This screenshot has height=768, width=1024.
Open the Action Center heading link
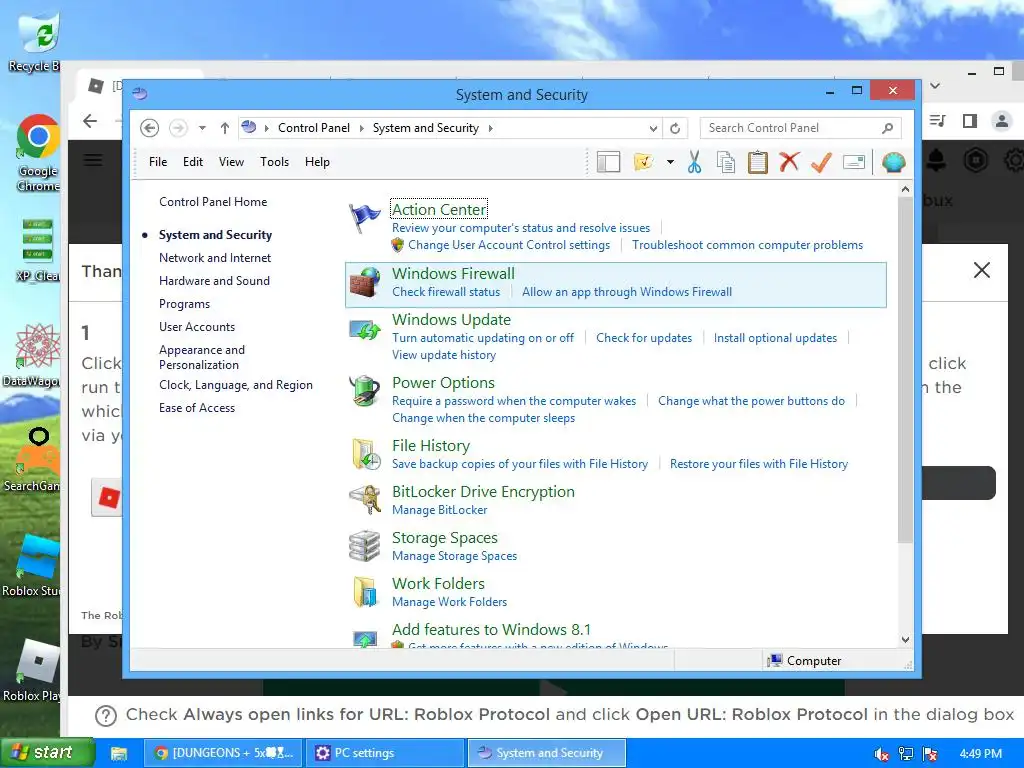click(x=439, y=210)
